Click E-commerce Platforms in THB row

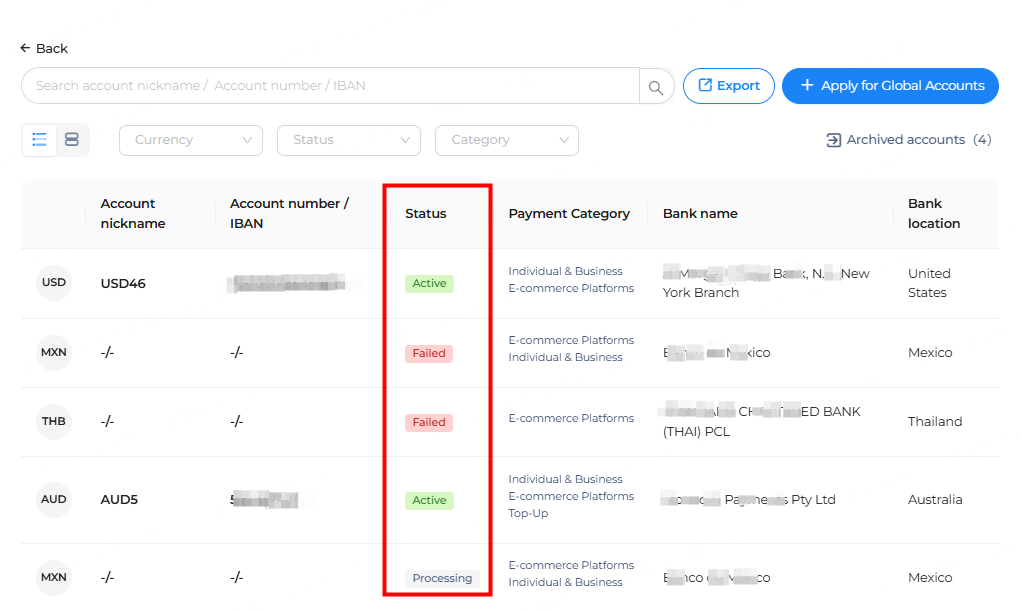[571, 418]
